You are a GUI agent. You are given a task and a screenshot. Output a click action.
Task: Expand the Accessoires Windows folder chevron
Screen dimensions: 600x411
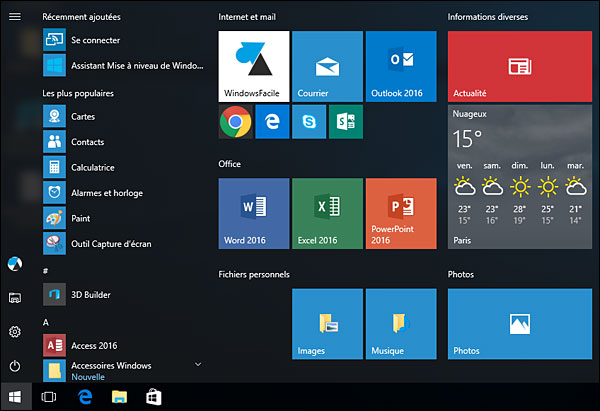198,364
